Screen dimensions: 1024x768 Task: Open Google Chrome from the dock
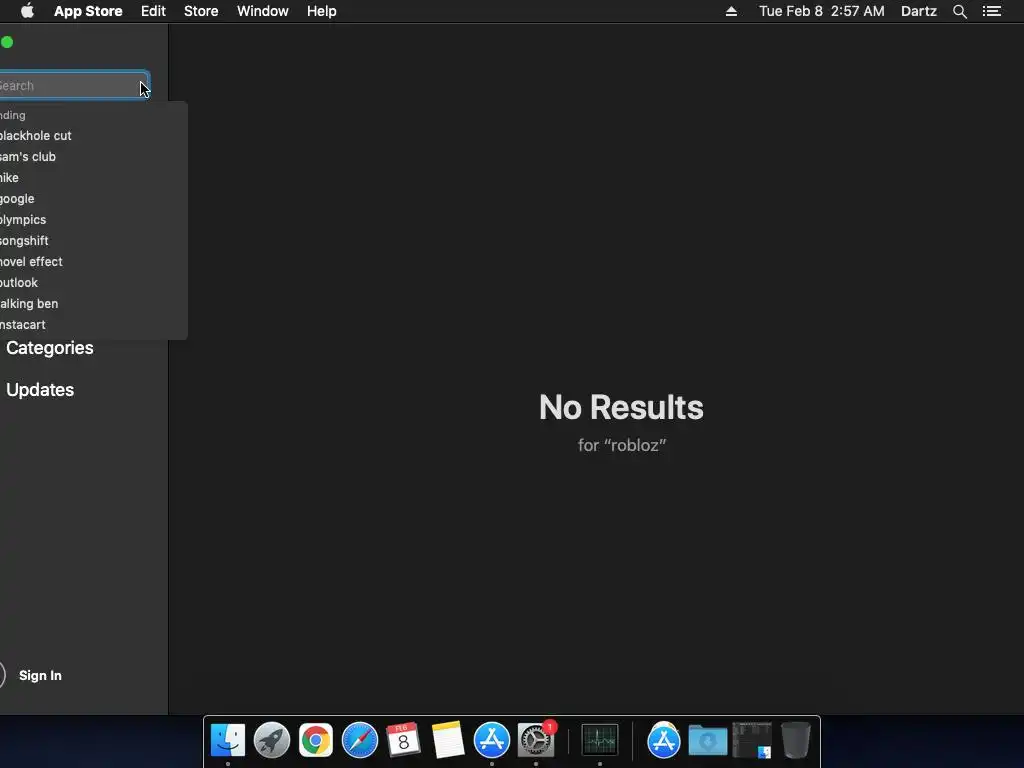pos(315,740)
